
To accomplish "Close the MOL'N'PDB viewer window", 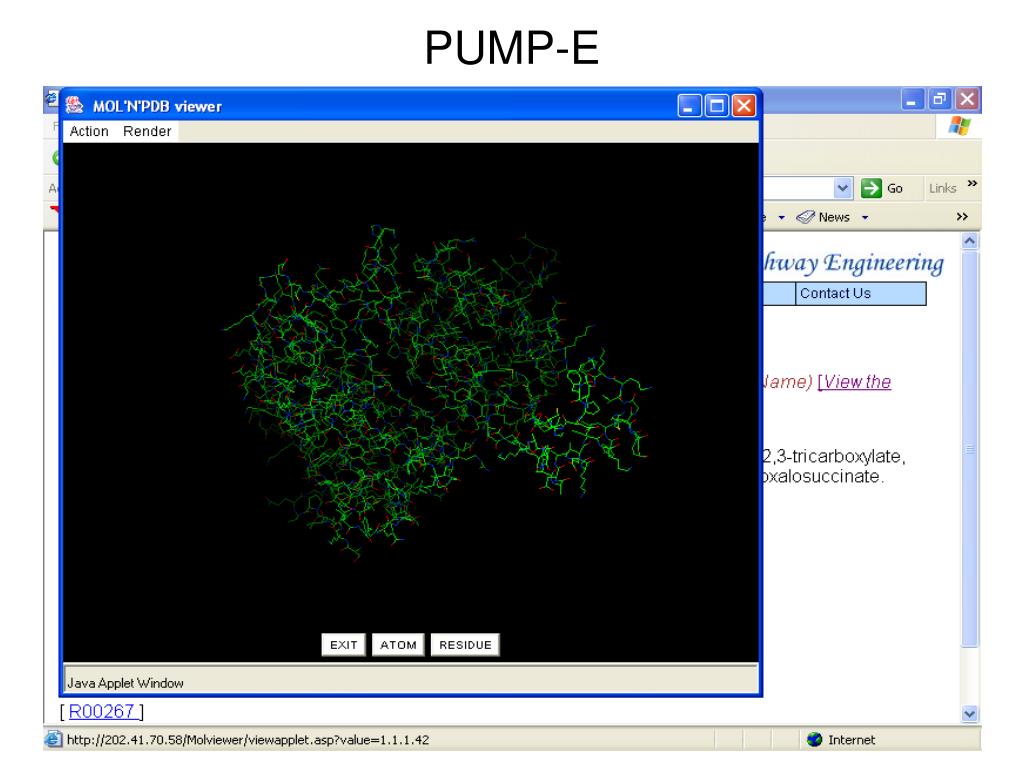I will (744, 105).
